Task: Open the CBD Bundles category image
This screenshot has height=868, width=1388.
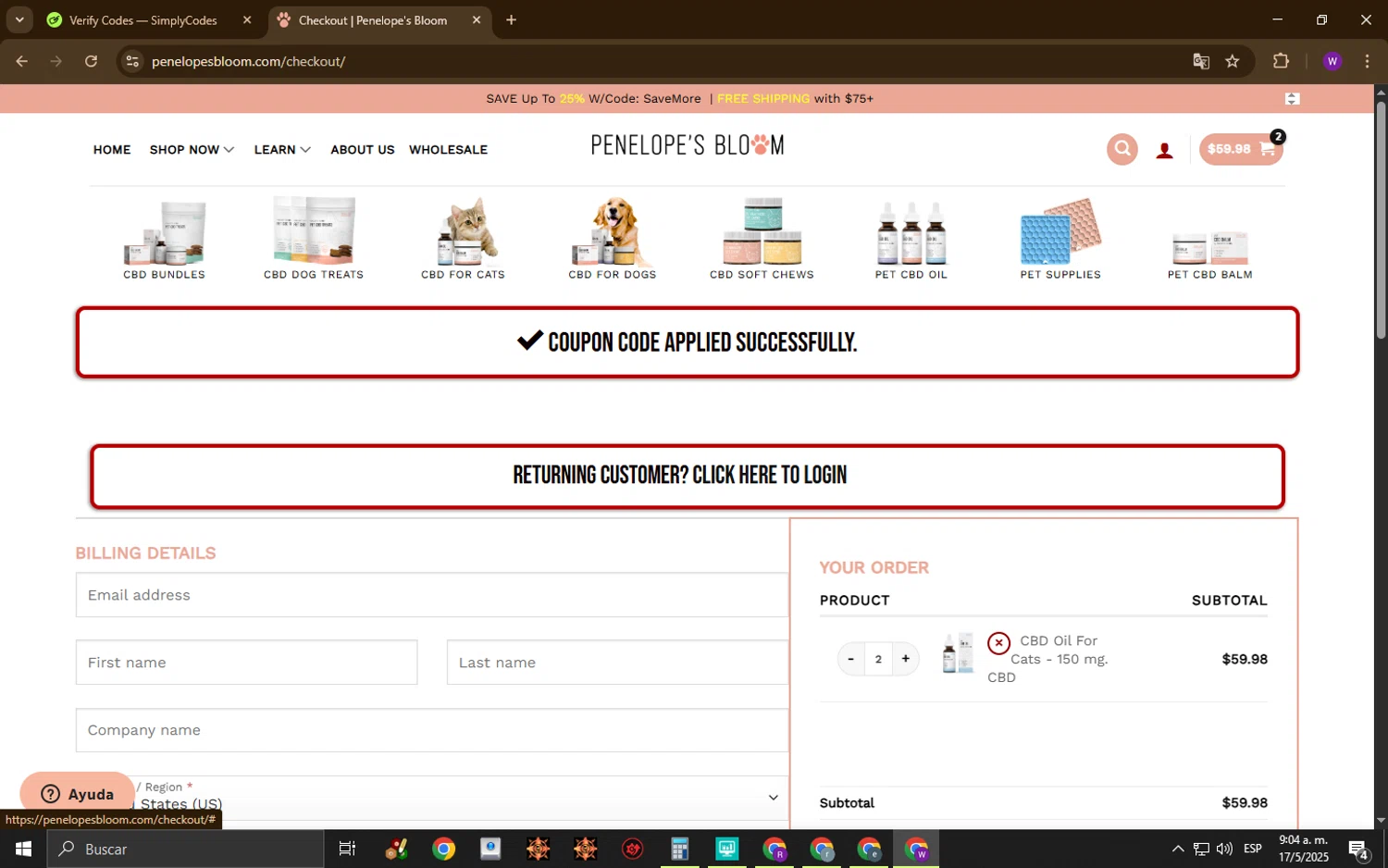Action: pyautogui.click(x=165, y=231)
